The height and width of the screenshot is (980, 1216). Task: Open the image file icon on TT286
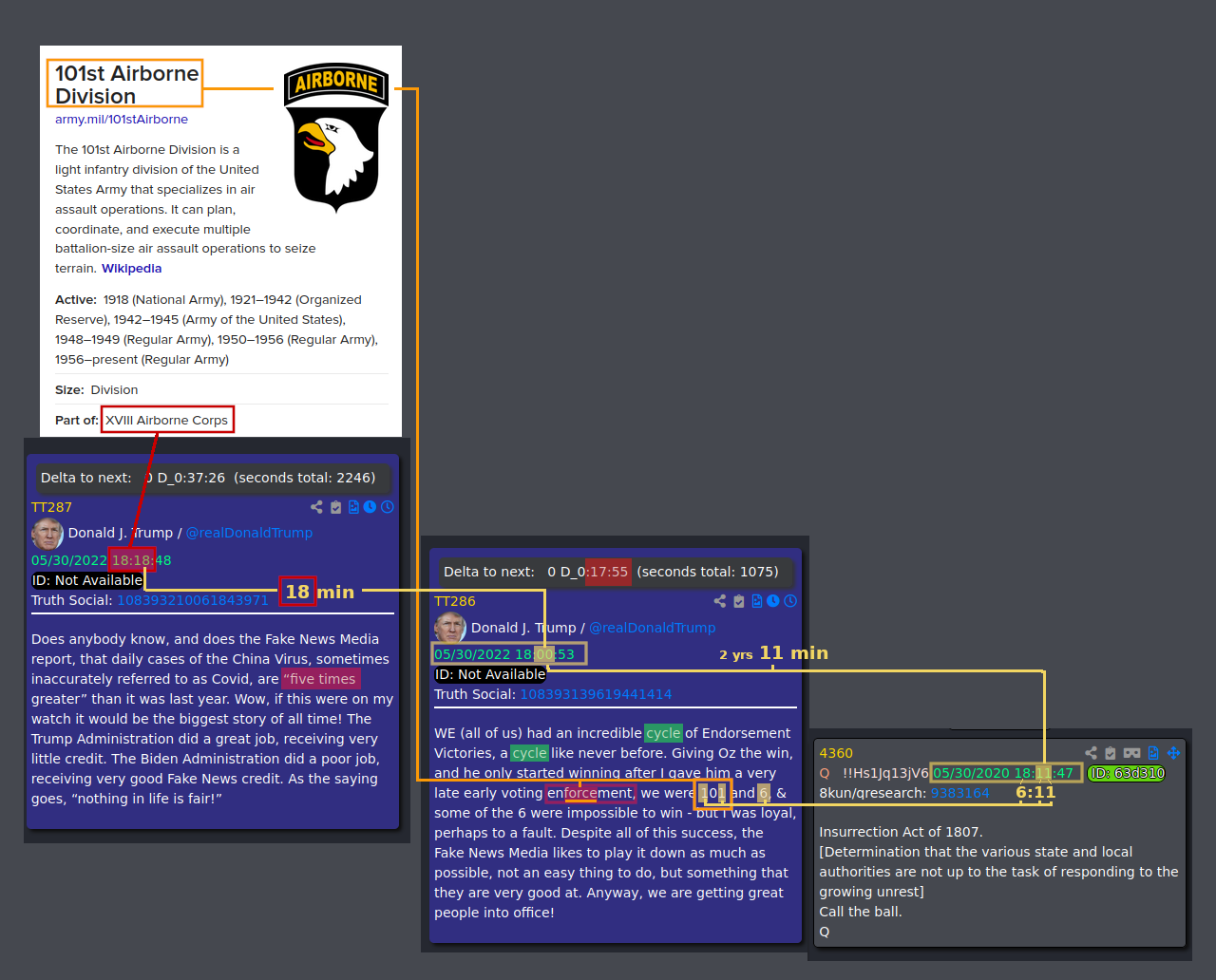pos(756,601)
